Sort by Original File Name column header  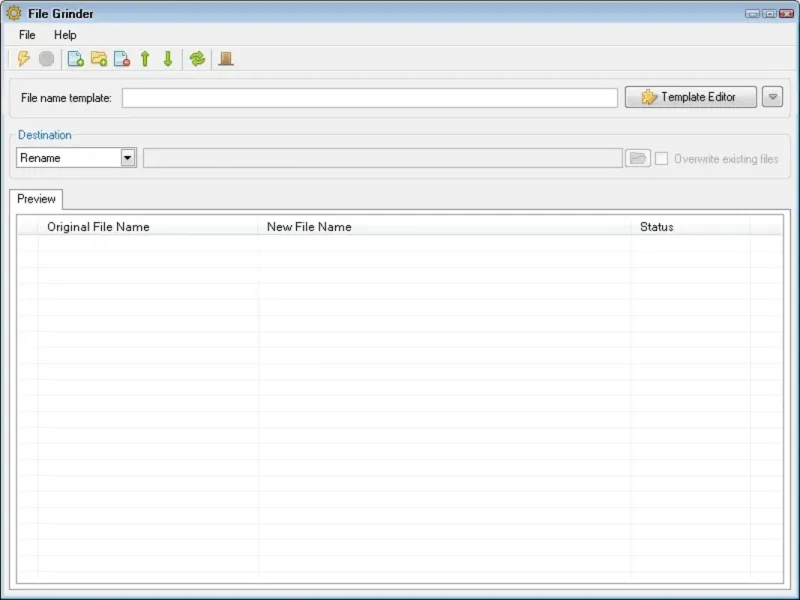pos(148,227)
